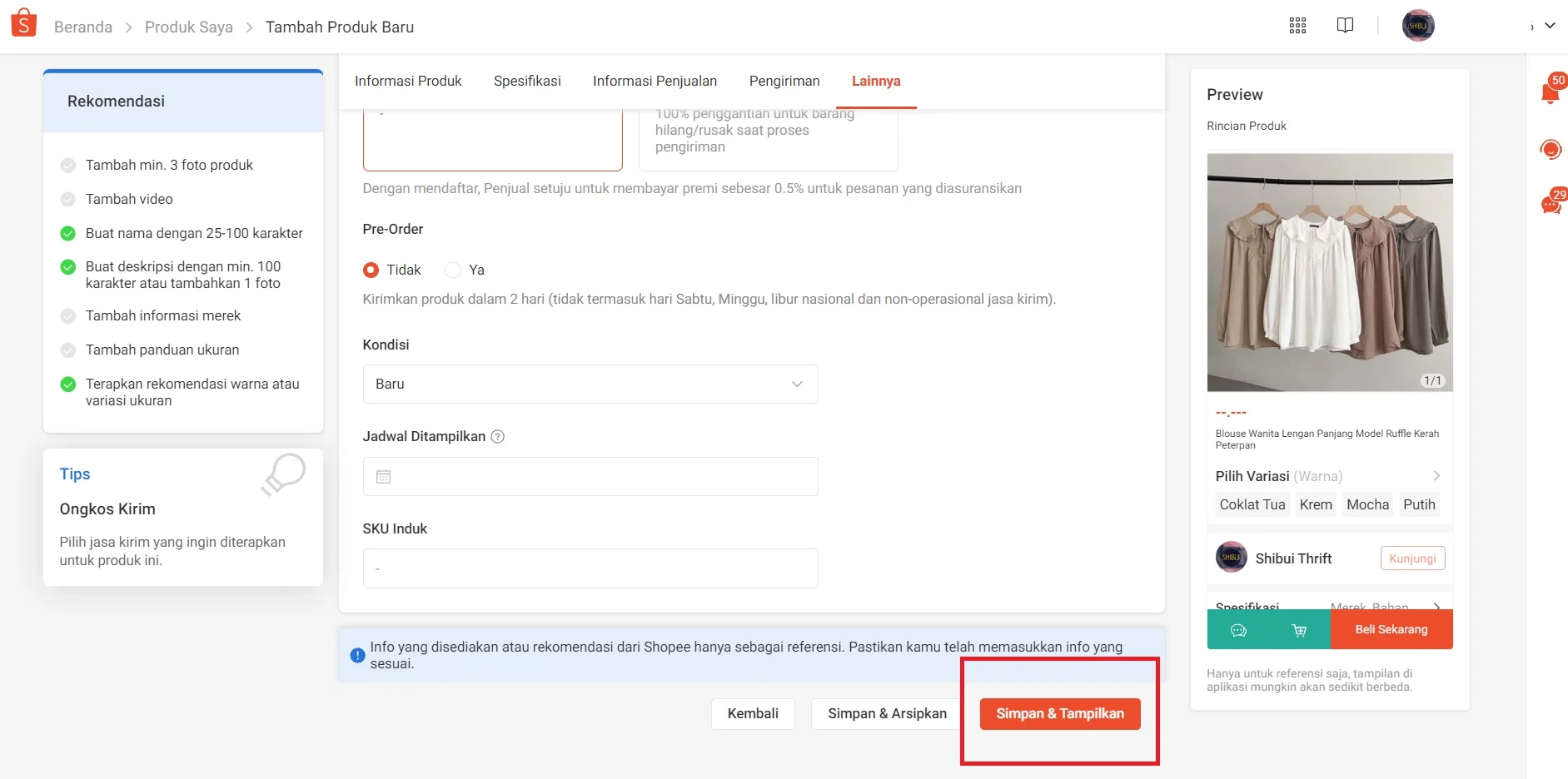Click the add-to-cart icon in preview

(1300, 630)
